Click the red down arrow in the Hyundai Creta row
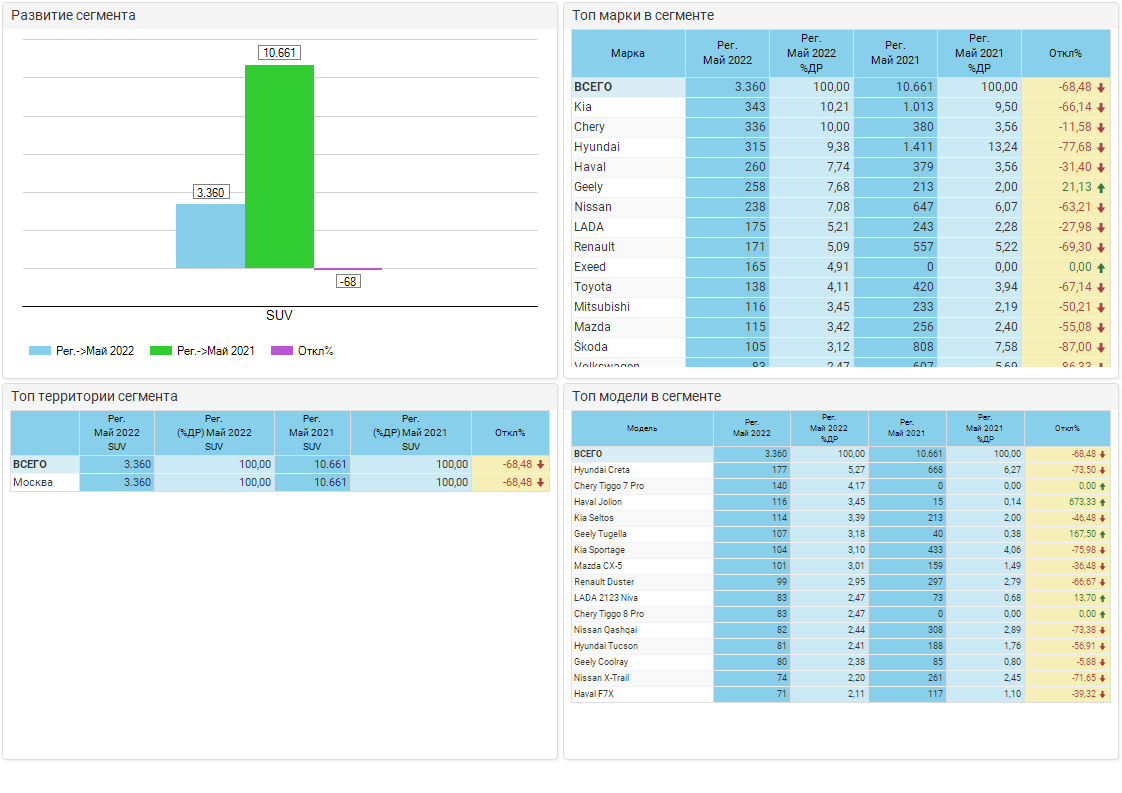Viewport: 1122px width, 793px height. pos(1102,470)
